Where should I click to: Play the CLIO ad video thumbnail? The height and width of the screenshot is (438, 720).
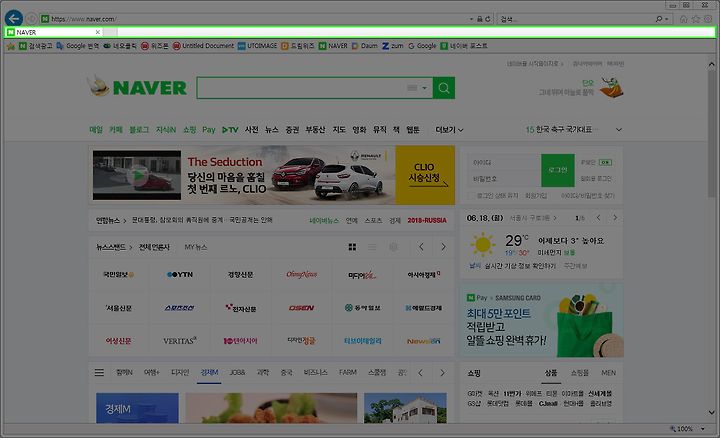pos(137,175)
